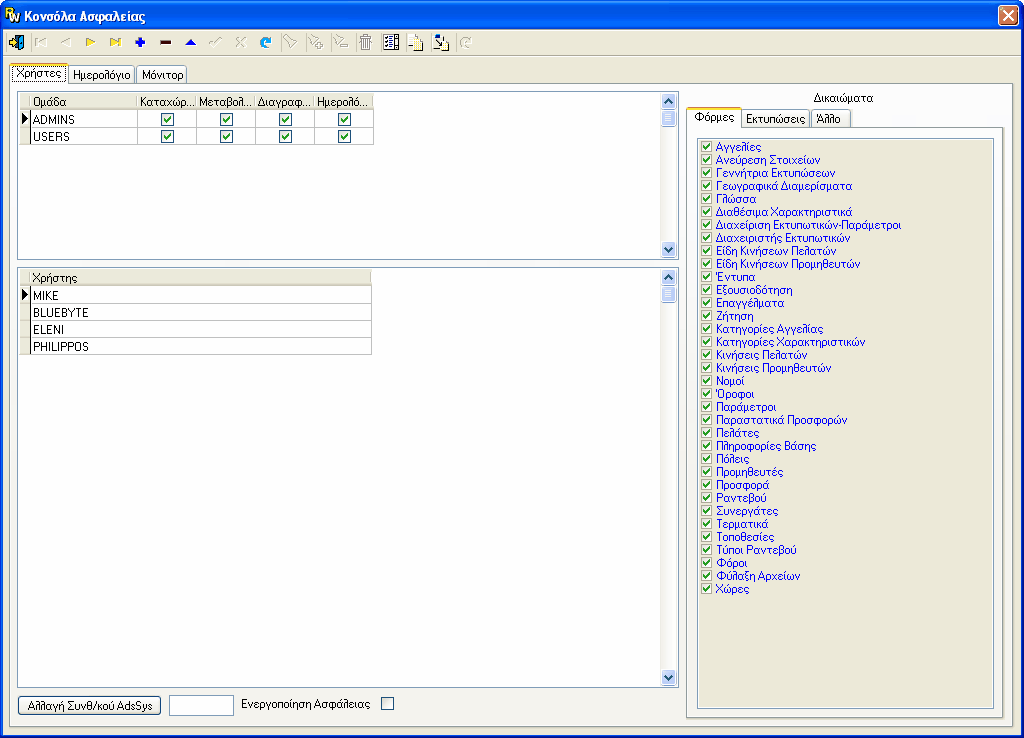Viewport: 1024px width, 738px height.
Task: Toggle Διαγραφ... checkbox for ADMINS
Action: 285,120
